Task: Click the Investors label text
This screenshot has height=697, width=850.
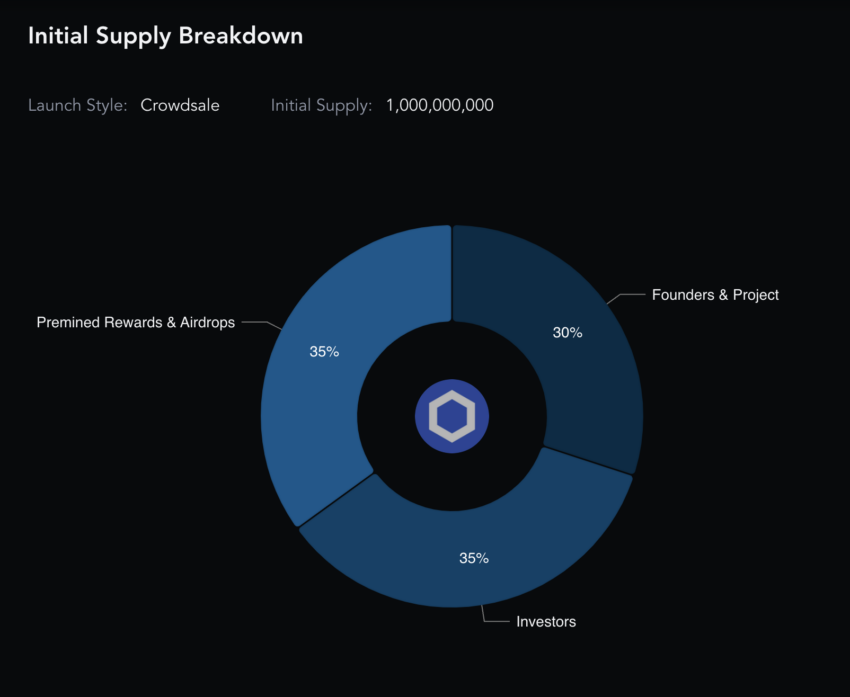Action: click(x=546, y=622)
